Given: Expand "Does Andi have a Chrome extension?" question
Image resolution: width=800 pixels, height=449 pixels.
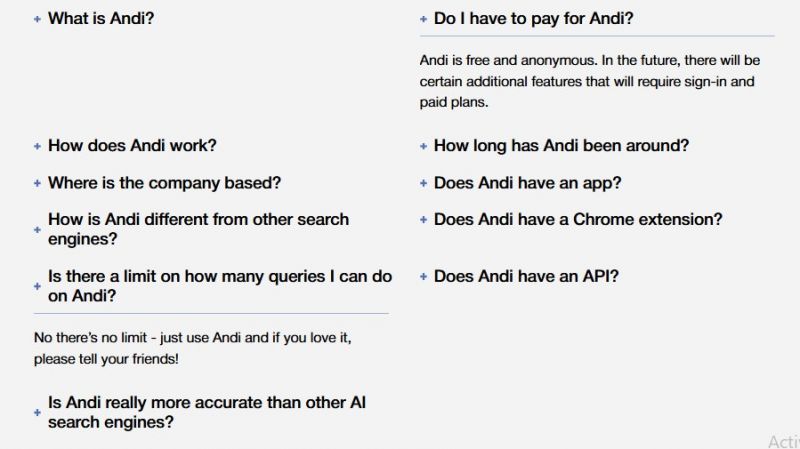Looking at the screenshot, I should 578,219.
